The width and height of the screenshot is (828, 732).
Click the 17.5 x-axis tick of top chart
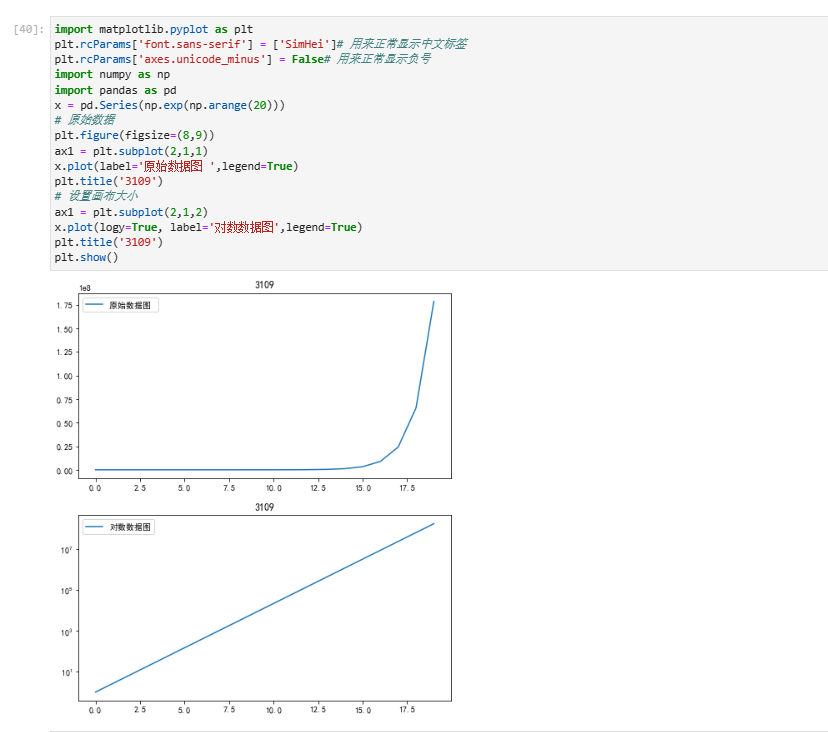(407, 488)
